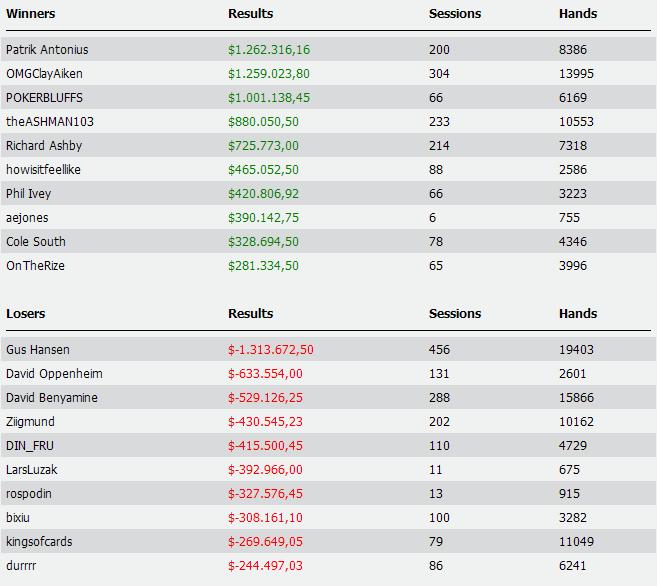Click Patrik Antonius's result $1.262.316,16
Image resolution: width=657 pixels, height=586 pixels.
coord(269,49)
